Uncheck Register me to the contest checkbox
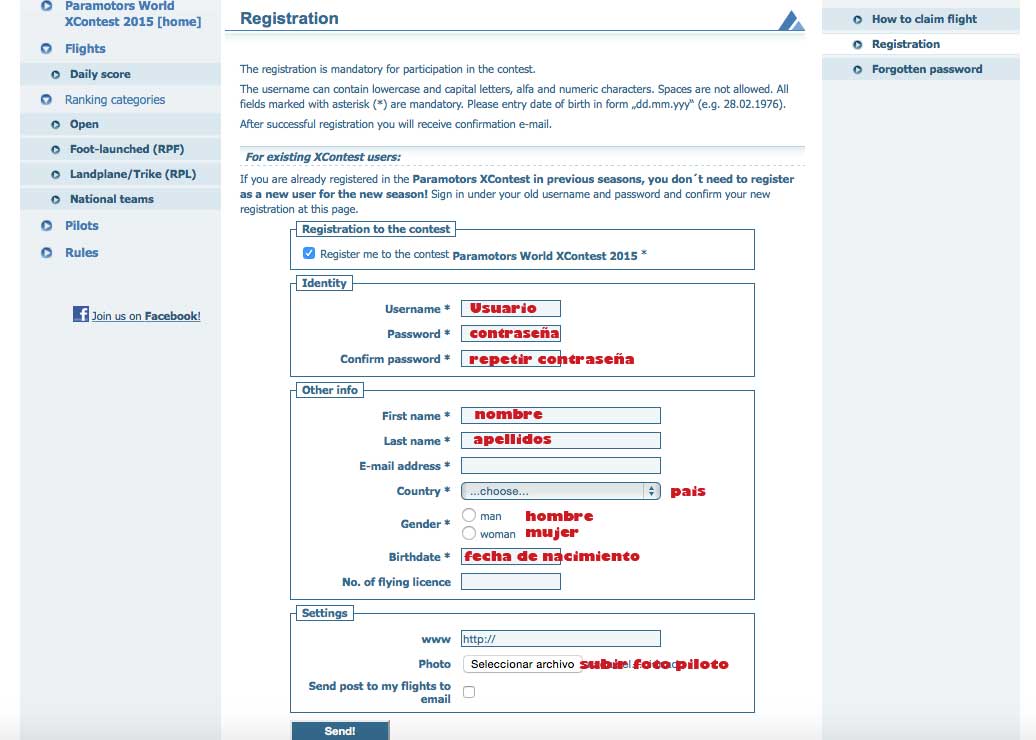 coord(309,254)
